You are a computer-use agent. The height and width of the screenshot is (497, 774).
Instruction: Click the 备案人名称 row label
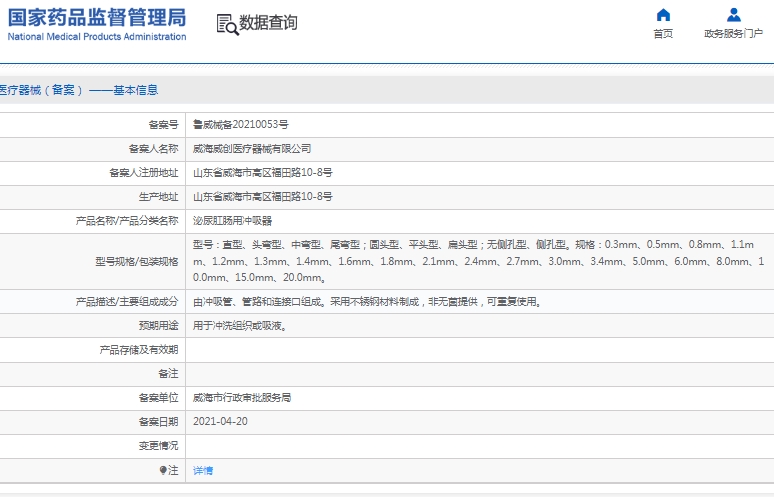click(154, 149)
